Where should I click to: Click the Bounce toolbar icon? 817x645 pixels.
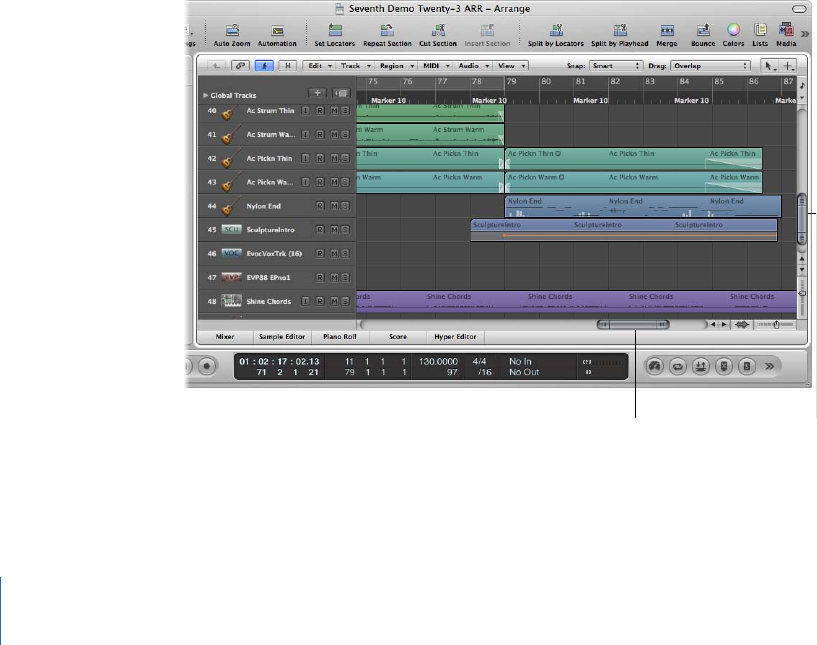coord(703,30)
